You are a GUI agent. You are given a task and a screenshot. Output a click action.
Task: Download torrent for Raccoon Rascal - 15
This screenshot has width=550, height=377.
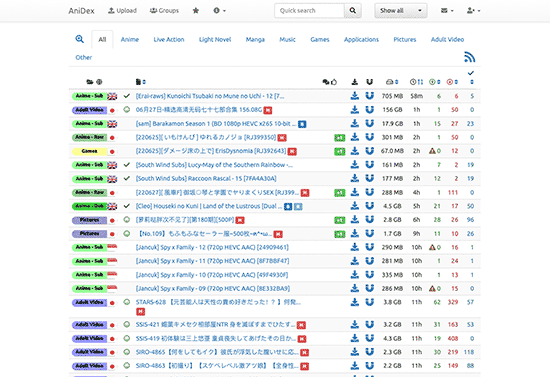point(355,179)
